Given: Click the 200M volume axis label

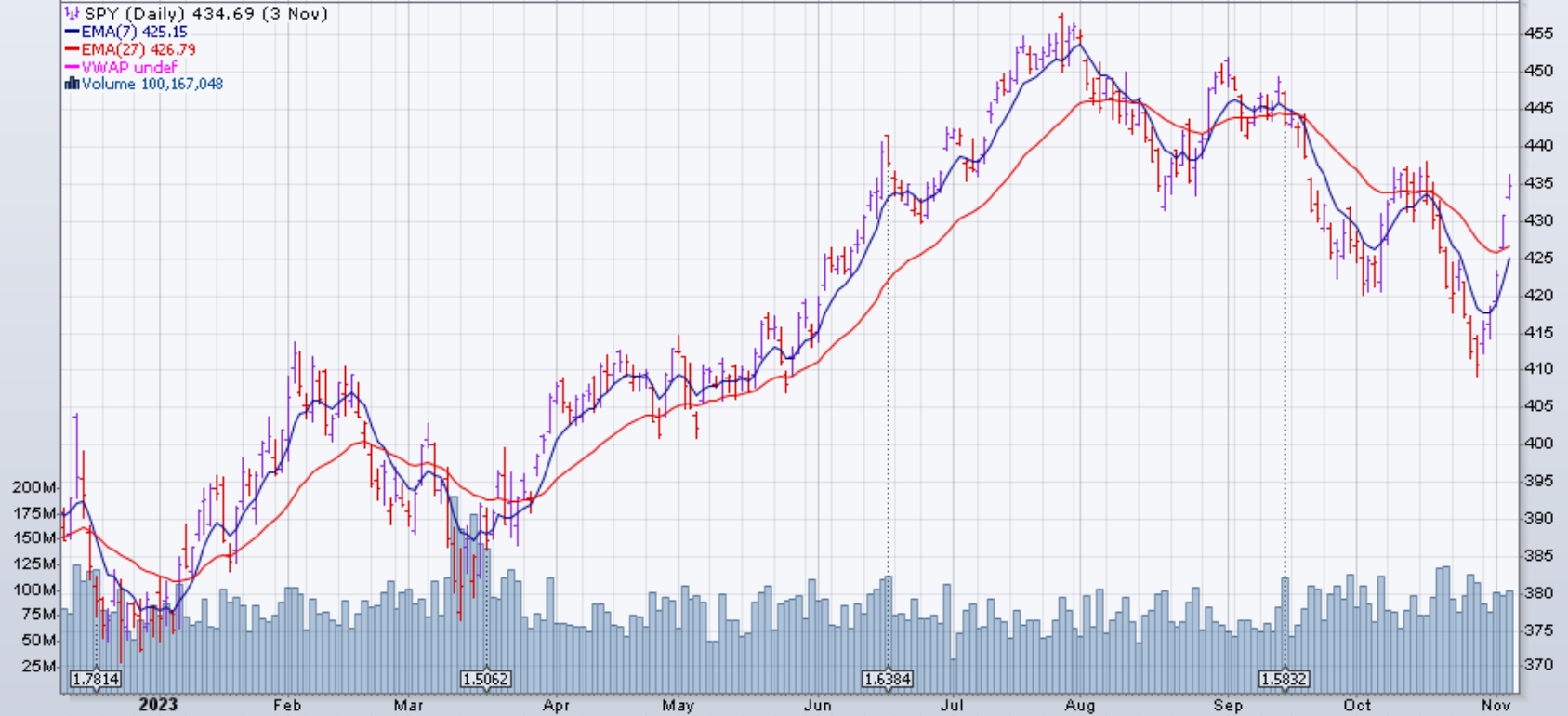Looking at the screenshot, I should pos(35,487).
